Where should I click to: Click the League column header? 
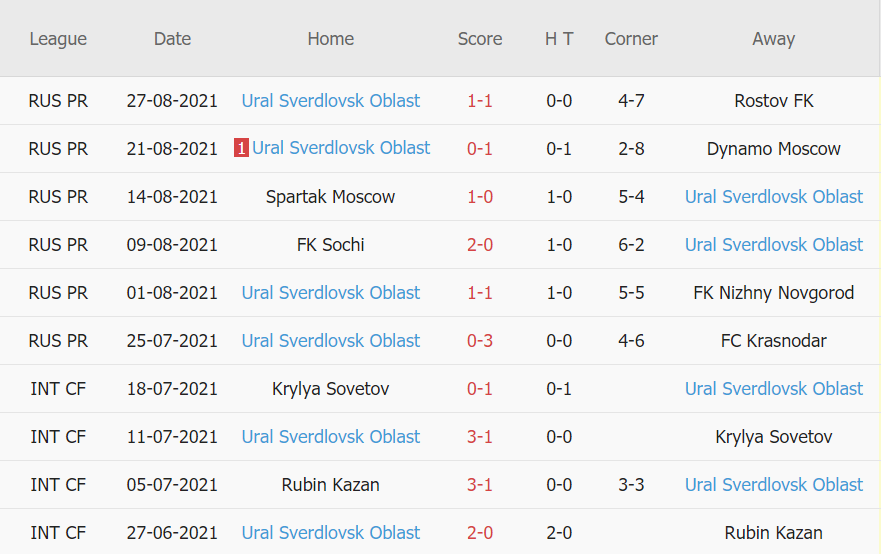pyautogui.click(x=58, y=39)
